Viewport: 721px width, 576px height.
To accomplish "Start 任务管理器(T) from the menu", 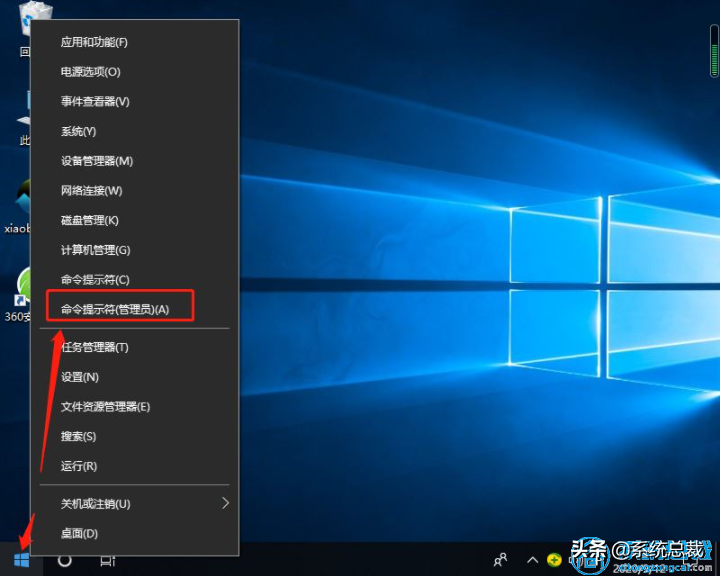I will 94,347.
